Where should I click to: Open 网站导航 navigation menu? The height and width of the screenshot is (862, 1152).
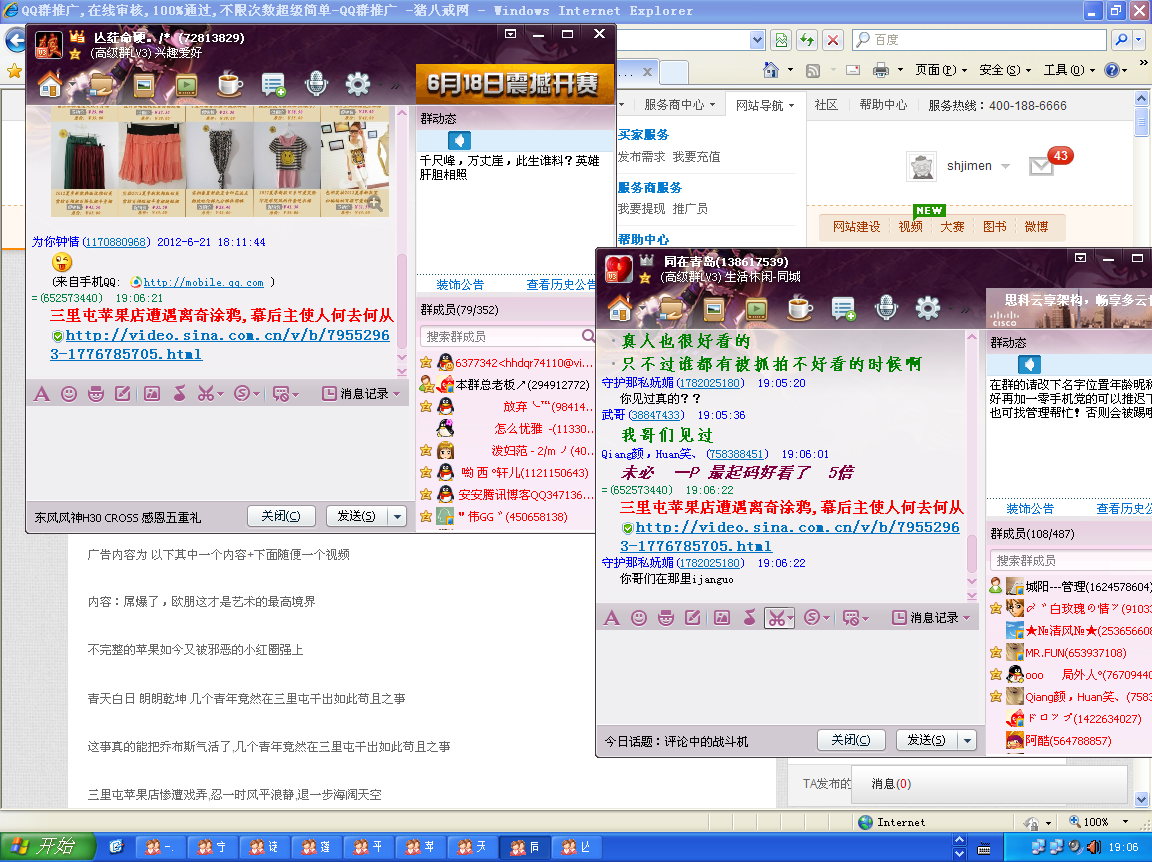[765, 105]
